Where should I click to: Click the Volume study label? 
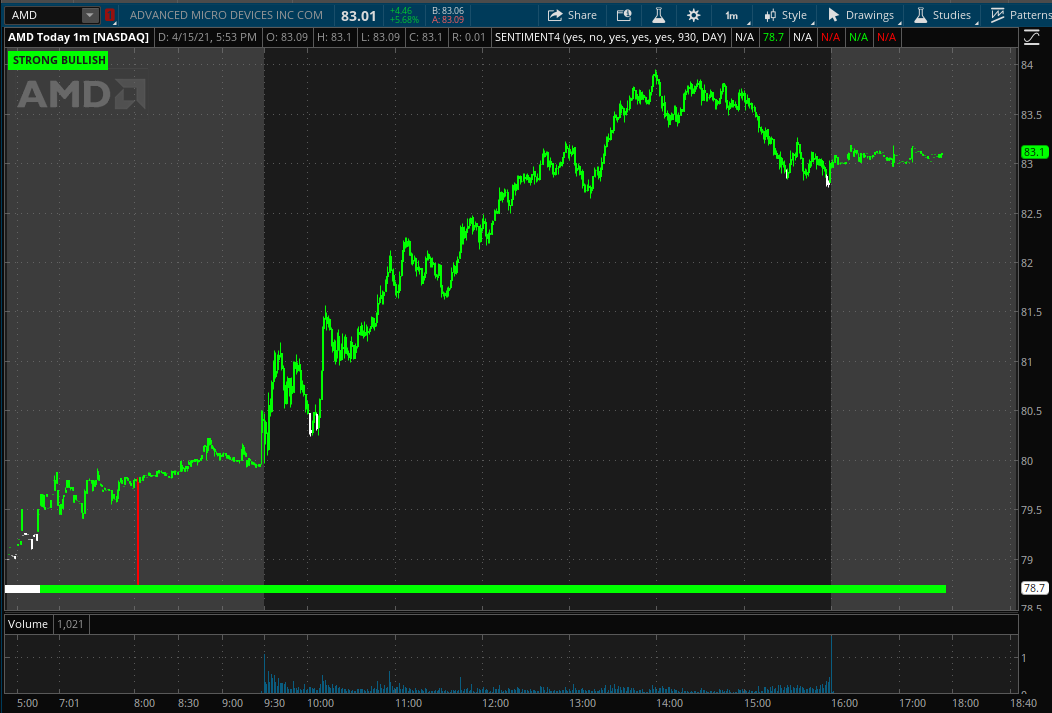[28, 624]
